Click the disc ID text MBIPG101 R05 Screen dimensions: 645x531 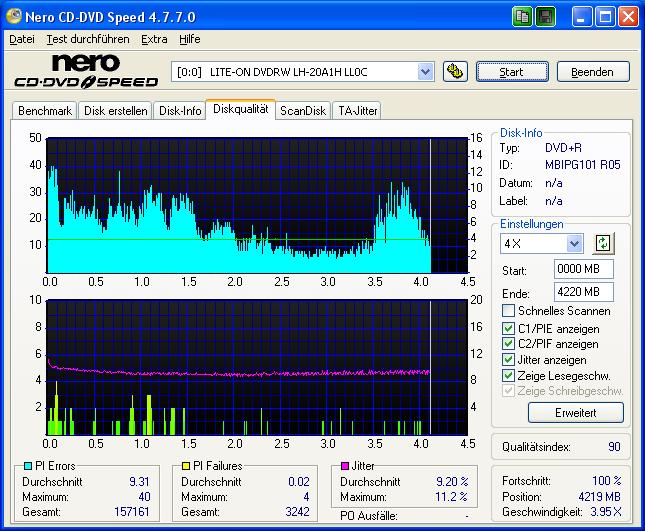pyautogui.click(x=582, y=165)
